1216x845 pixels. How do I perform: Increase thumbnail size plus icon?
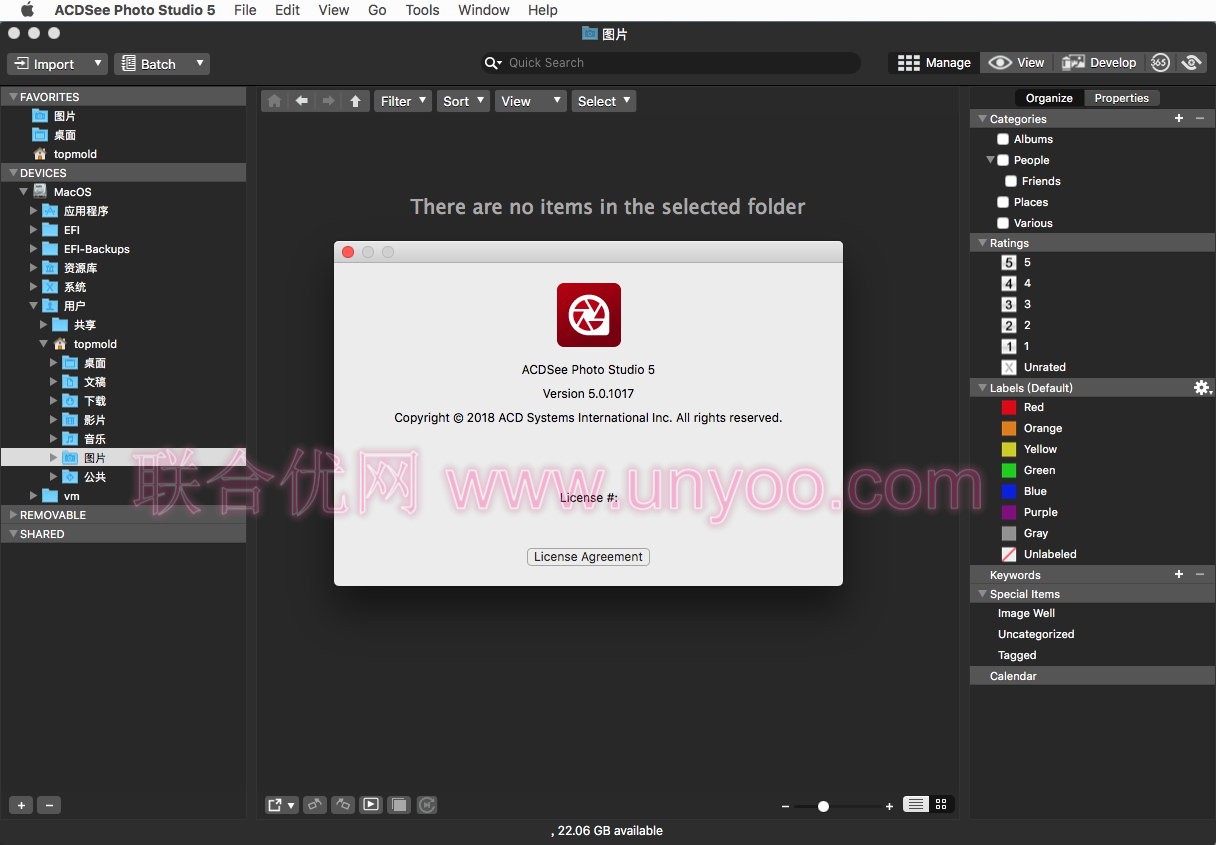point(889,806)
